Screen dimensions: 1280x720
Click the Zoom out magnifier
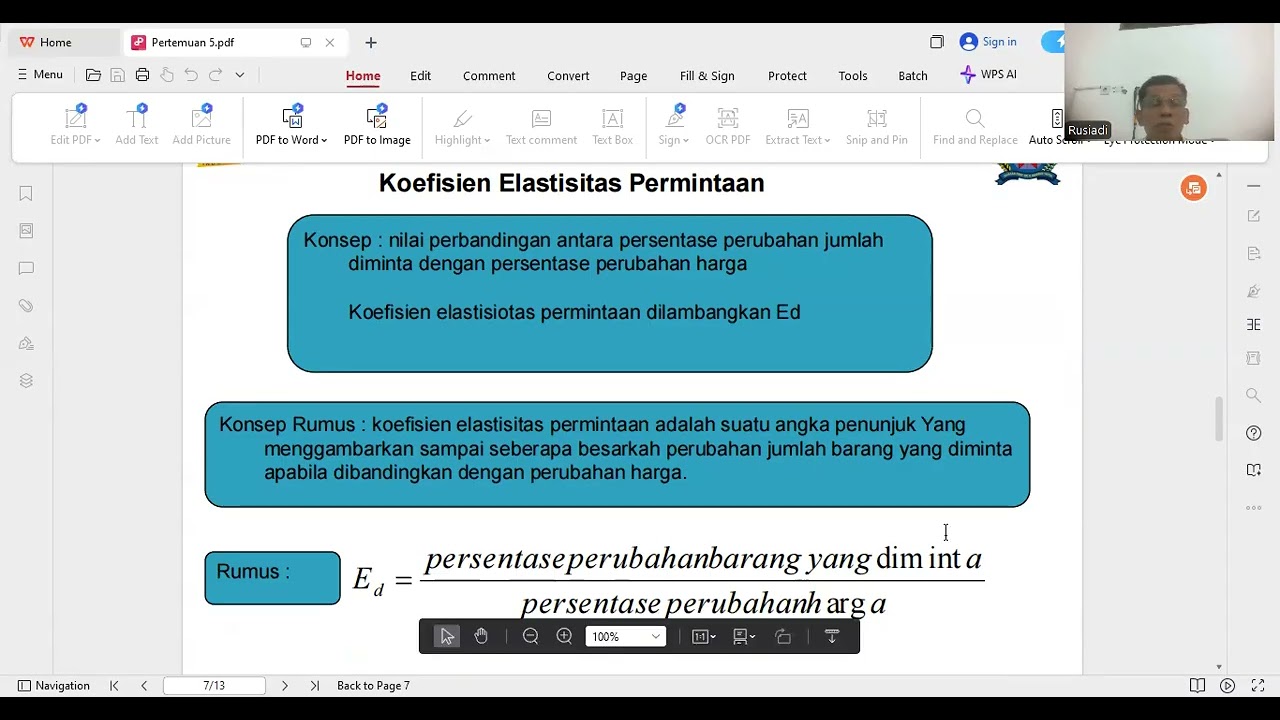pos(531,636)
